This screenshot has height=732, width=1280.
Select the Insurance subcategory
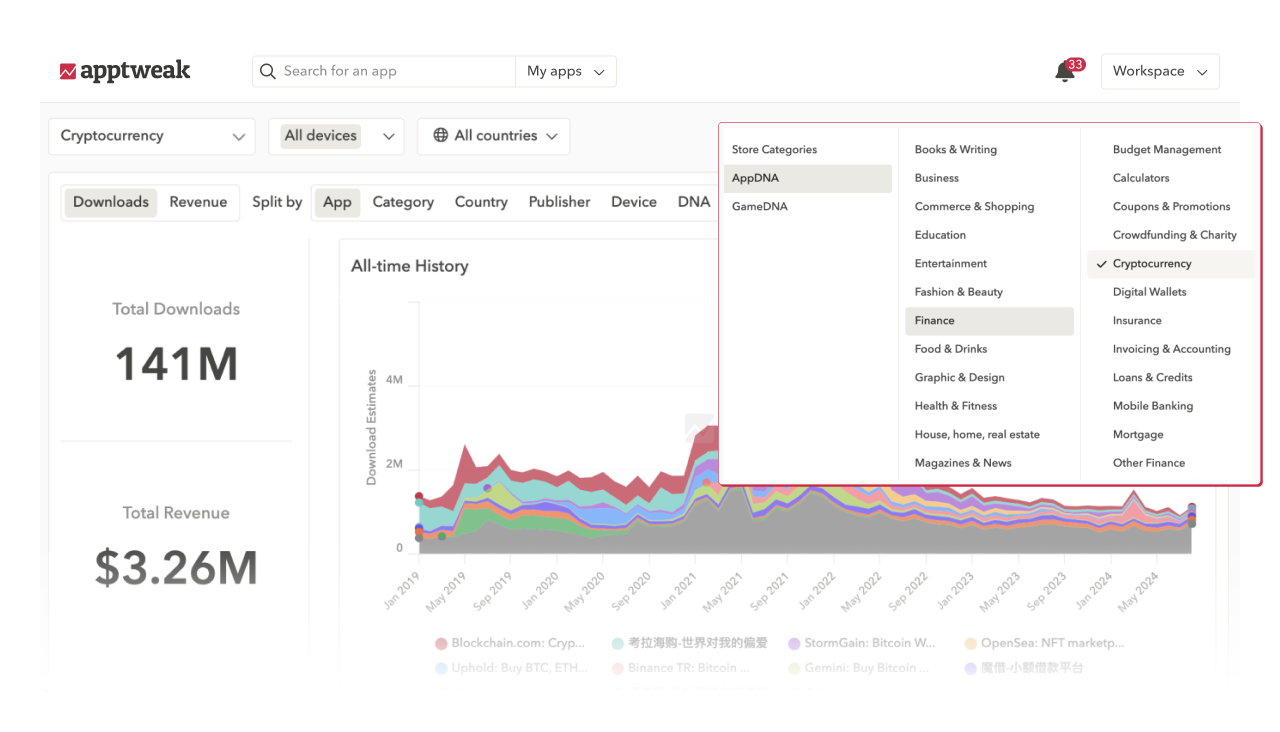[1171, 321]
